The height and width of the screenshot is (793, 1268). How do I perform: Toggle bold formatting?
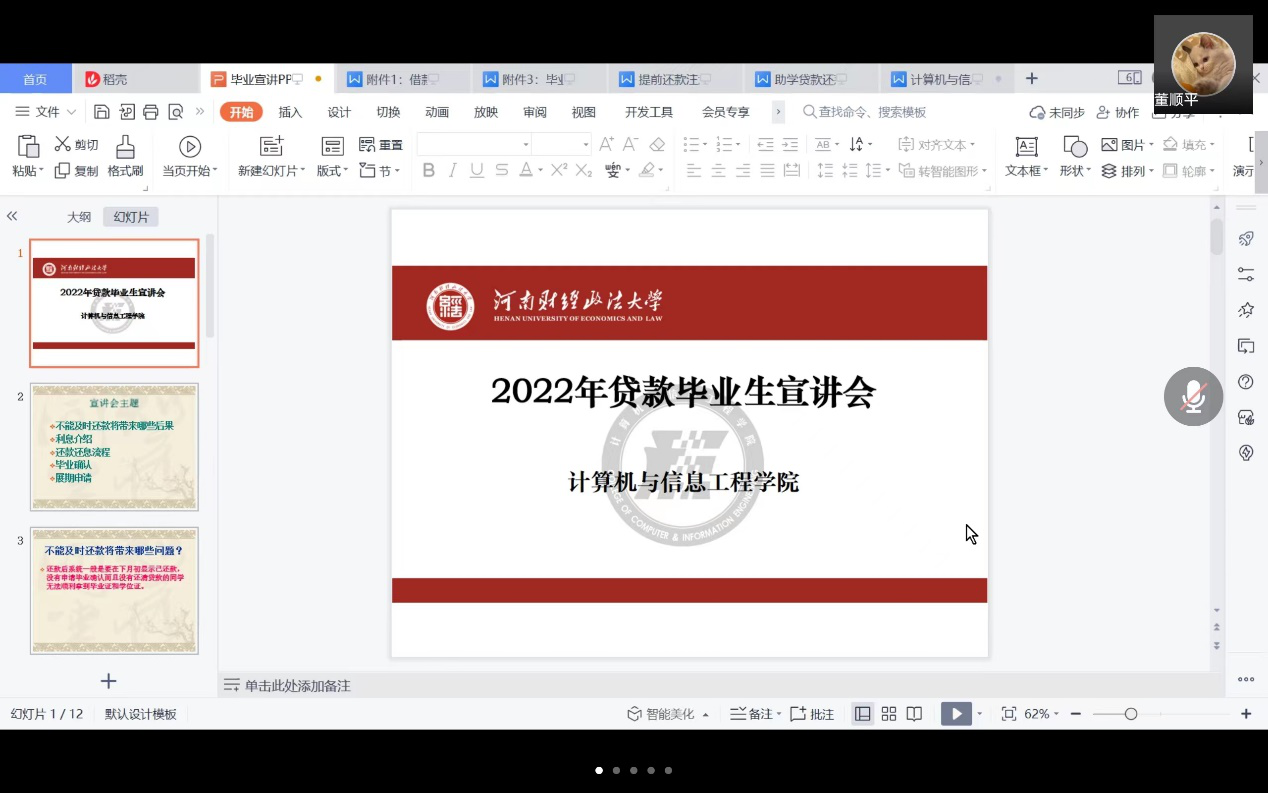coord(429,171)
